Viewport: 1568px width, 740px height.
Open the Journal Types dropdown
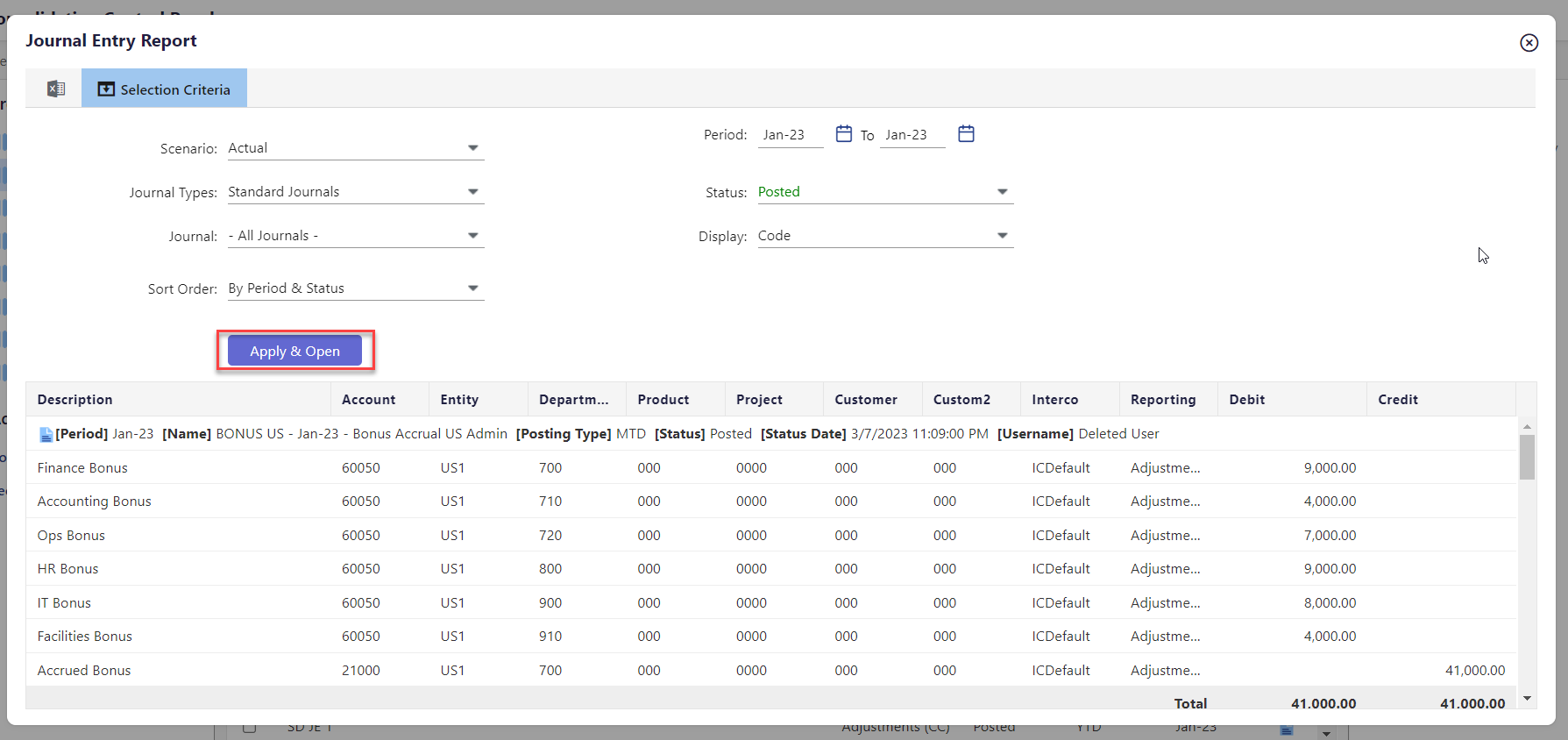point(356,192)
